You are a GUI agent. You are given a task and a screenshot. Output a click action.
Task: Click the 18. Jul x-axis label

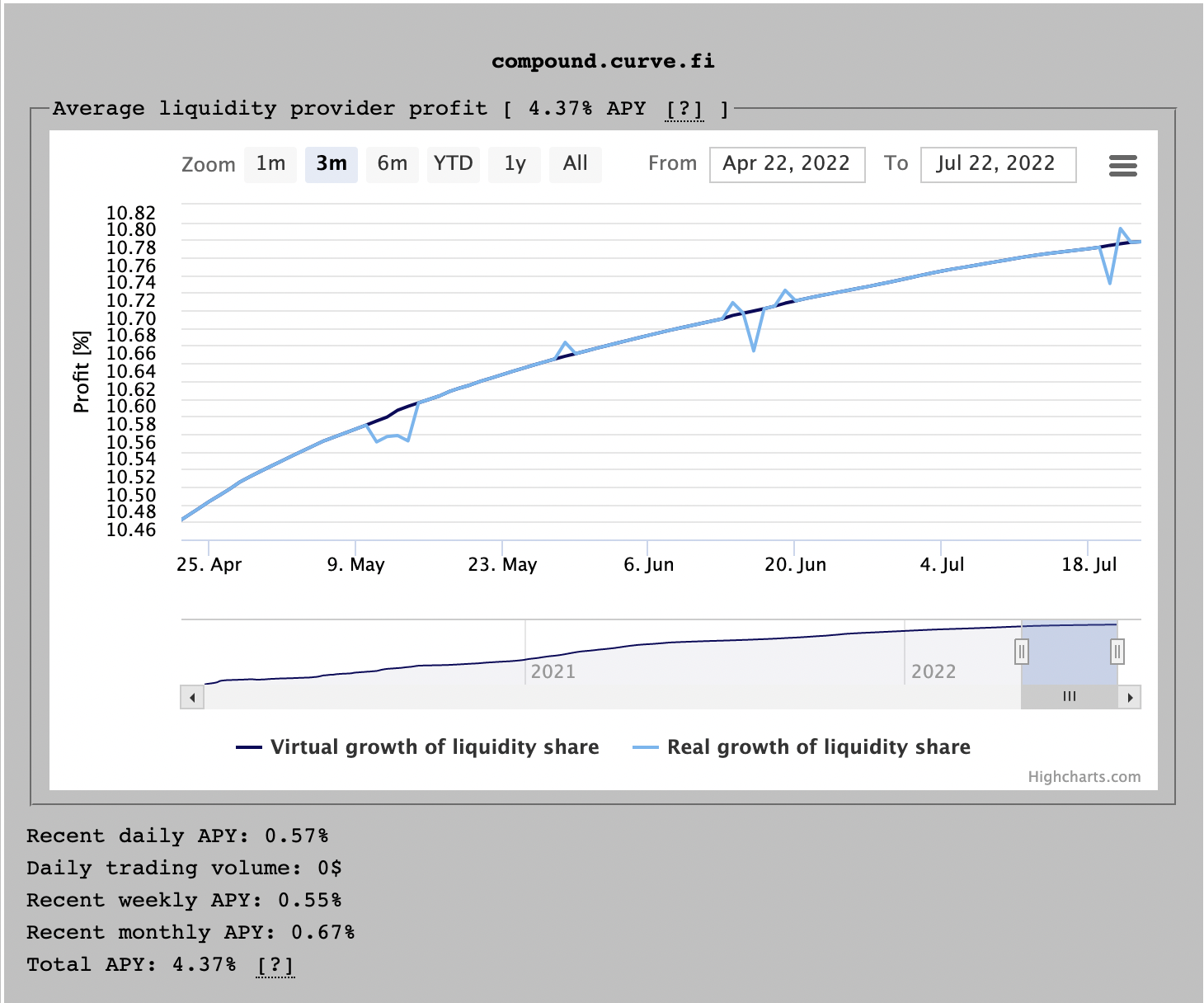(x=1089, y=565)
